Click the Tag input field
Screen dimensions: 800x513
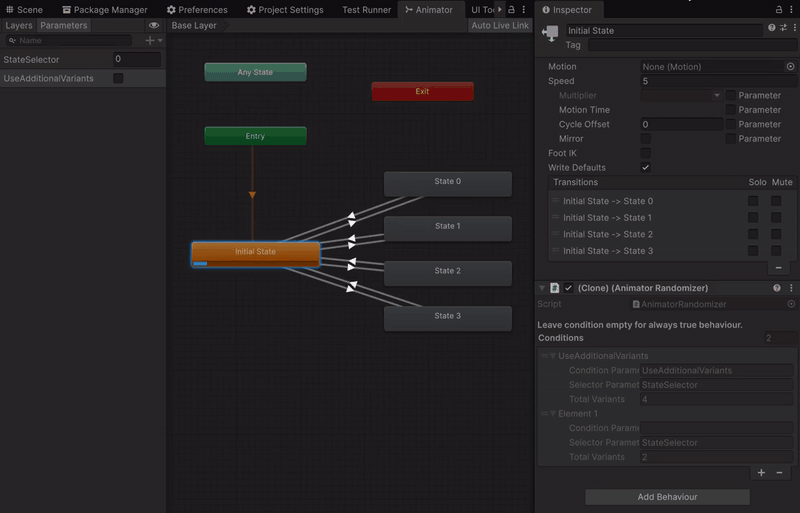[x=692, y=45]
